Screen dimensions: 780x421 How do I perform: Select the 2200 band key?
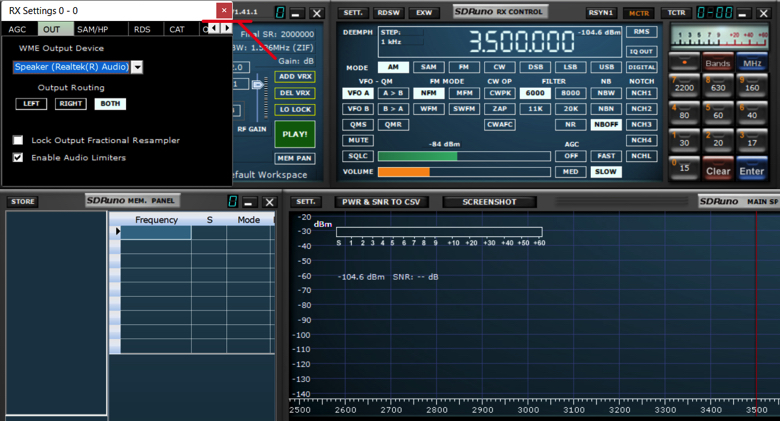click(684, 87)
